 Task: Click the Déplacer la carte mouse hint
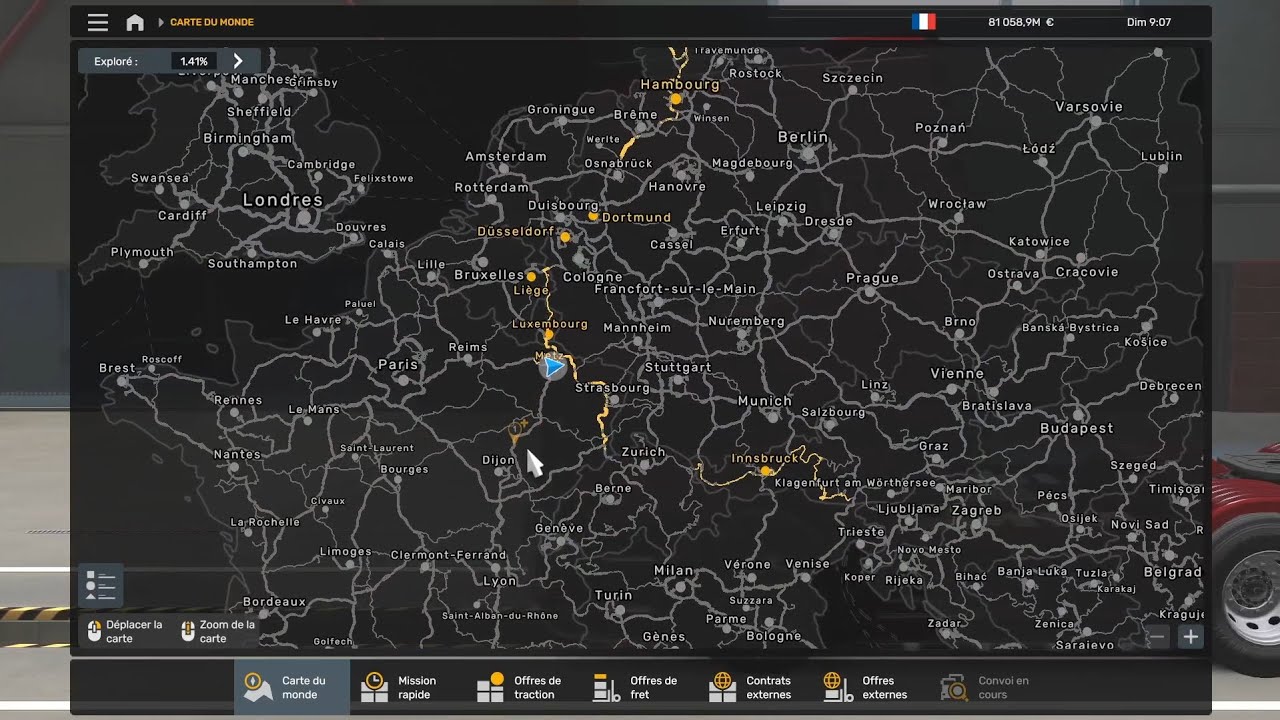coord(125,631)
